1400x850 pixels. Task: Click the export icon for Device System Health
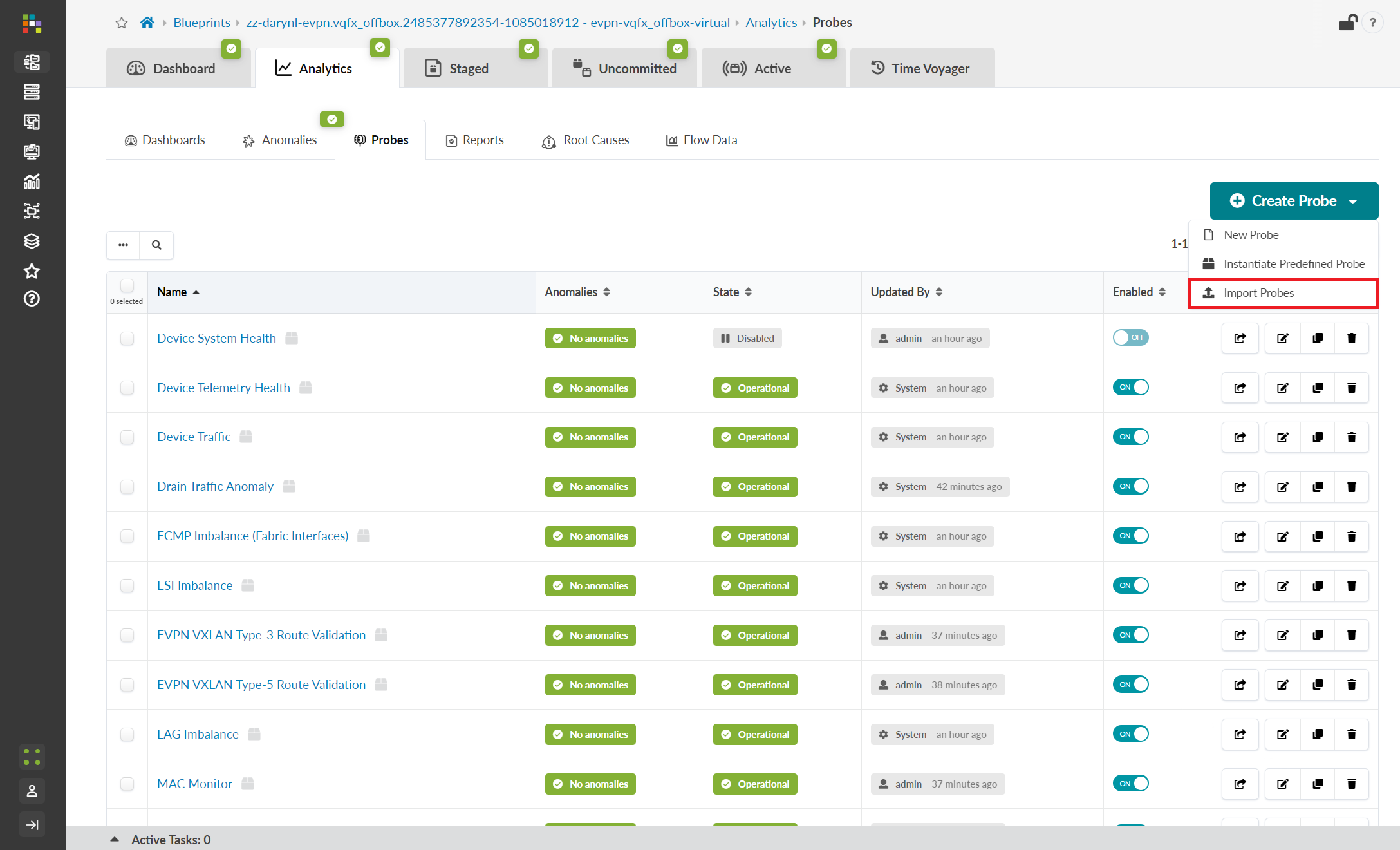pyautogui.click(x=1240, y=338)
